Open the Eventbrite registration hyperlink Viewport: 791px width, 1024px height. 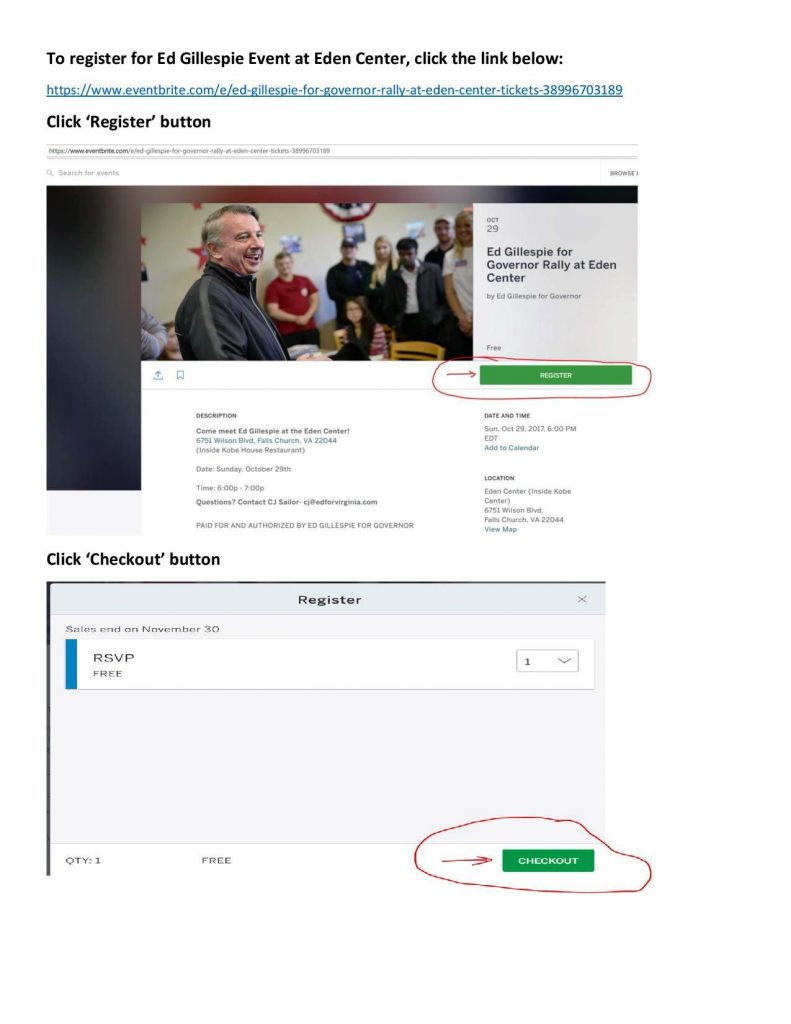tap(334, 89)
